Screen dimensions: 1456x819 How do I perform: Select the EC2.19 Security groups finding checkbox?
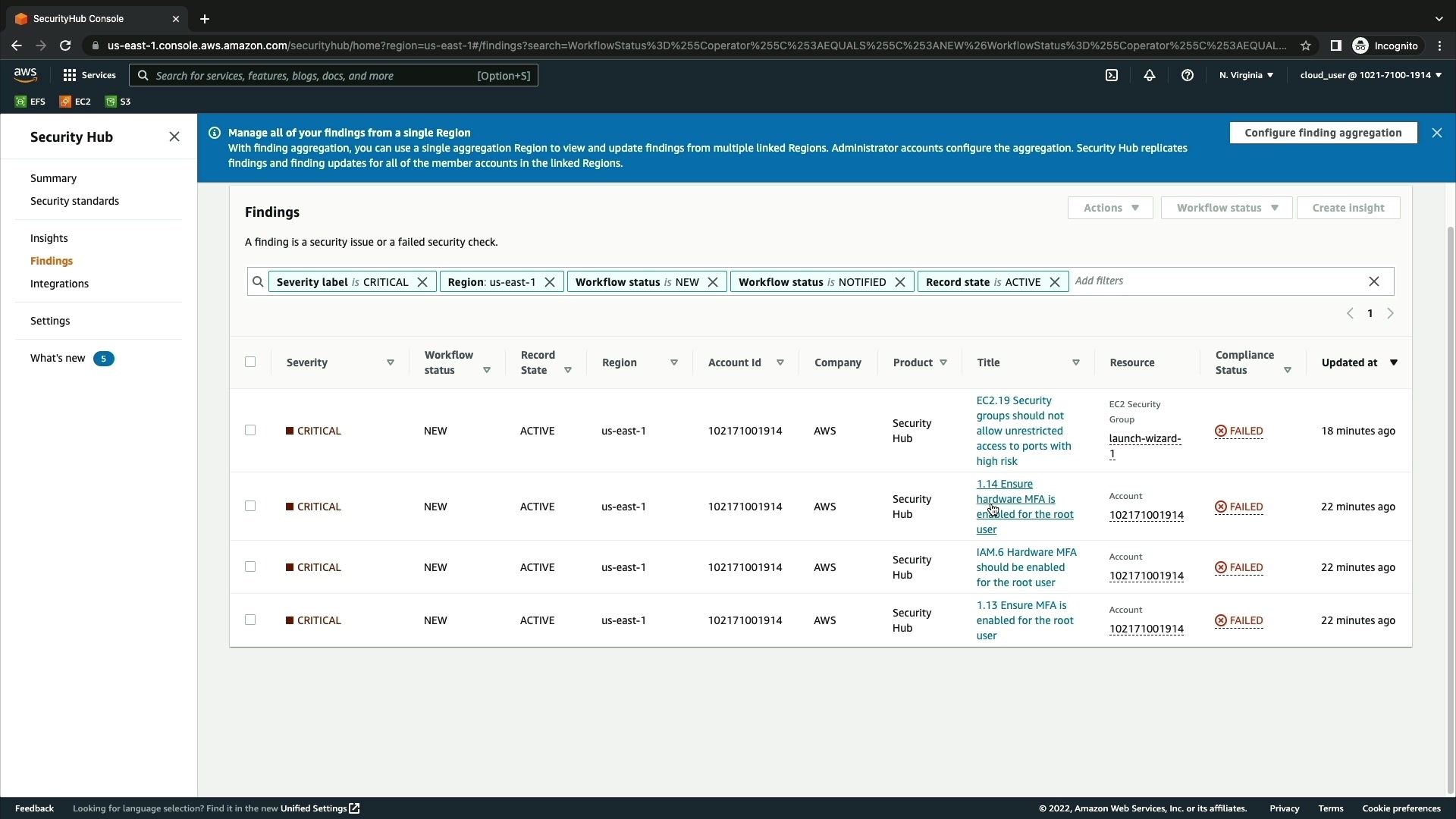click(x=250, y=430)
